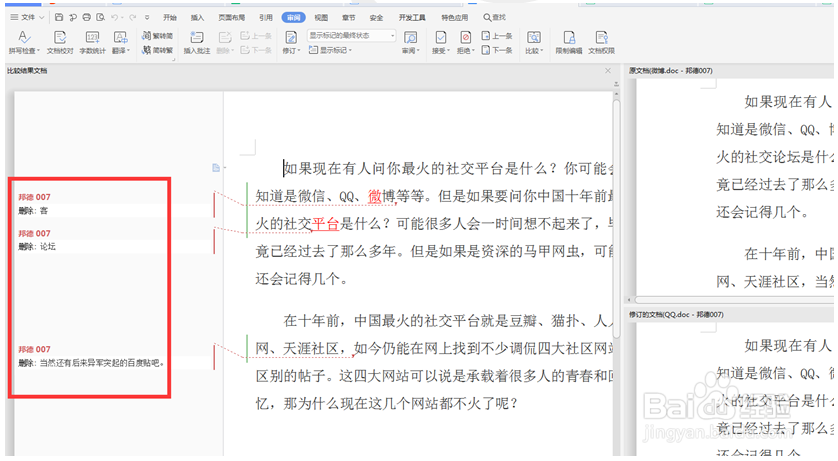Go to next revision 下一条
Image resolution: width=838 pixels, height=461 pixels.
[x=497, y=50]
